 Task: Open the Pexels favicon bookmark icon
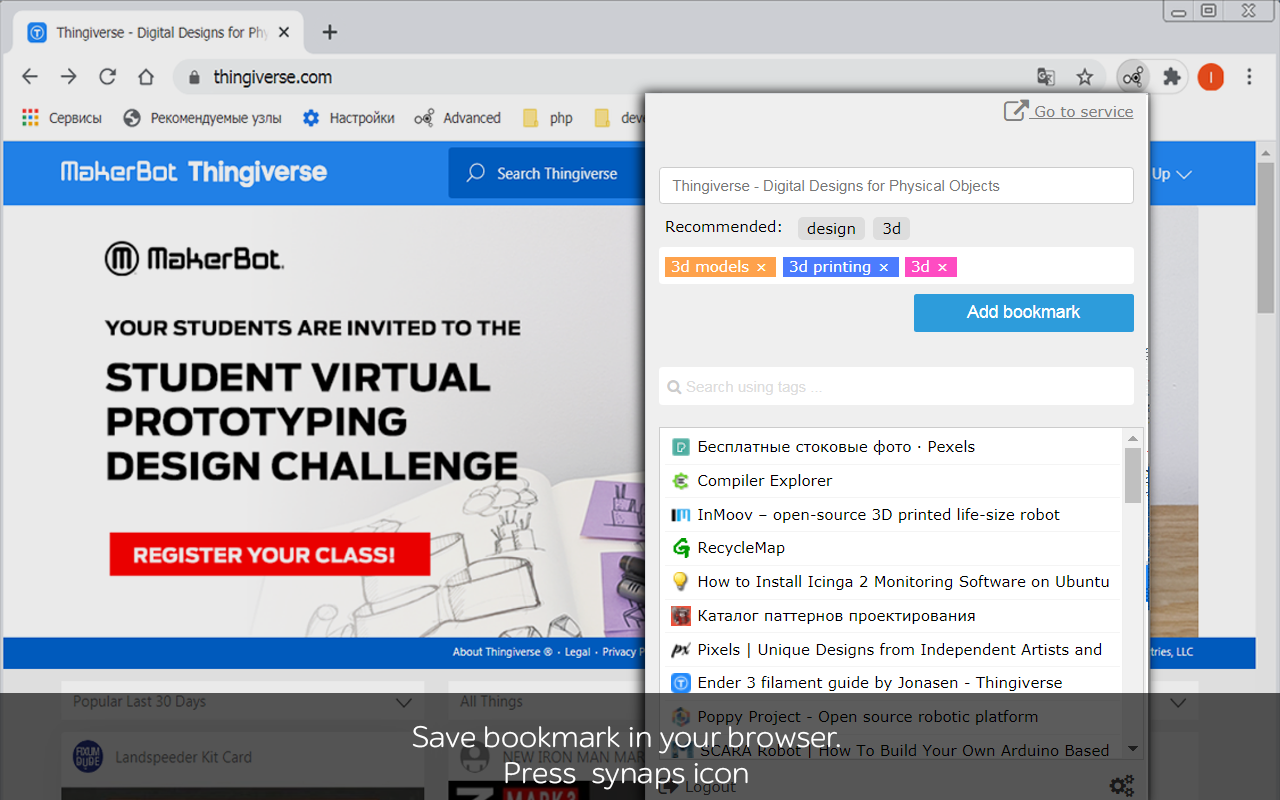(681, 446)
